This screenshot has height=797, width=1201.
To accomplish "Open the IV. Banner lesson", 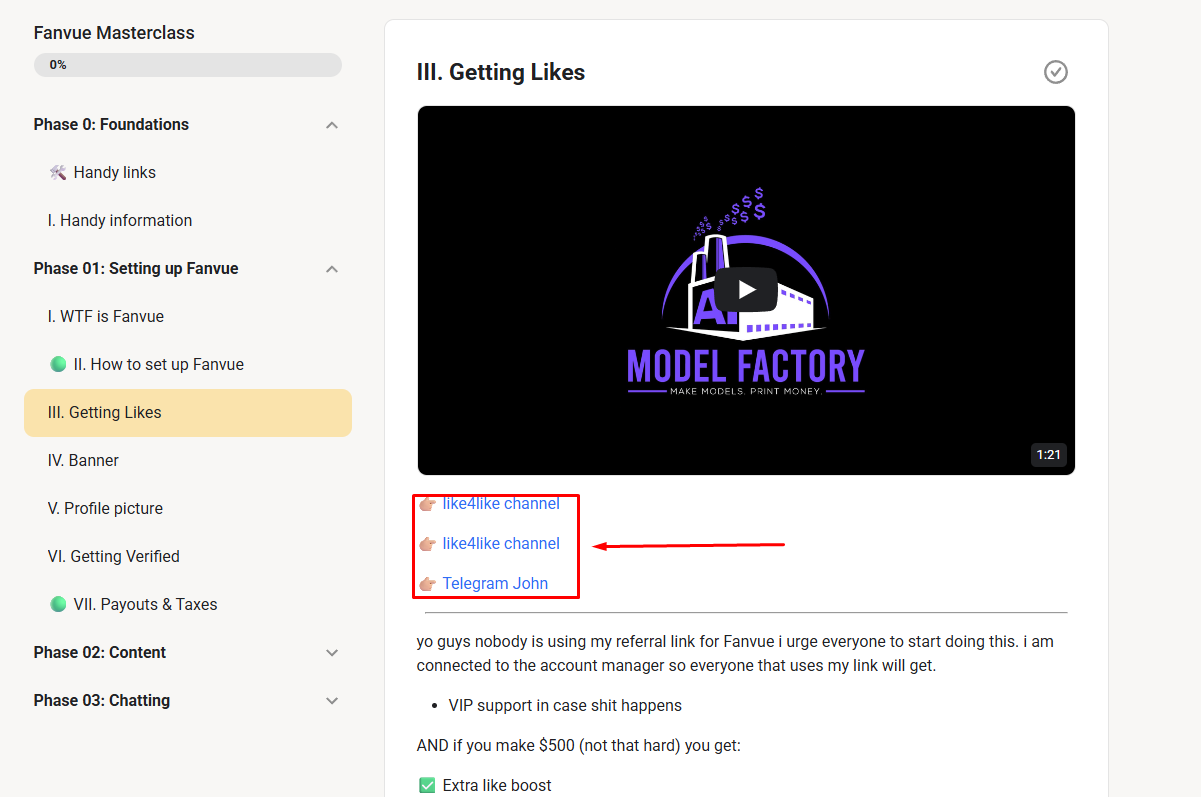I will click(84, 461).
